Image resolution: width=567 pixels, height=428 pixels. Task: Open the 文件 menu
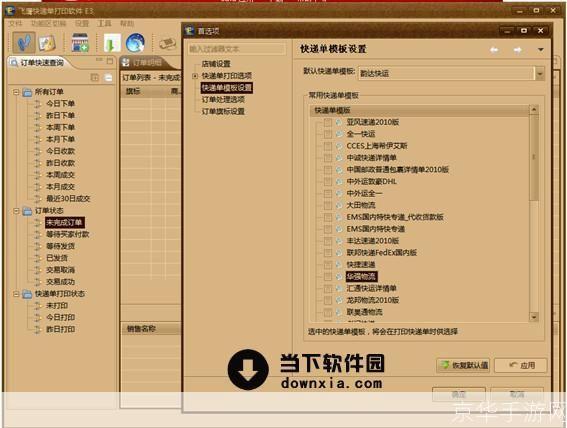16,23
